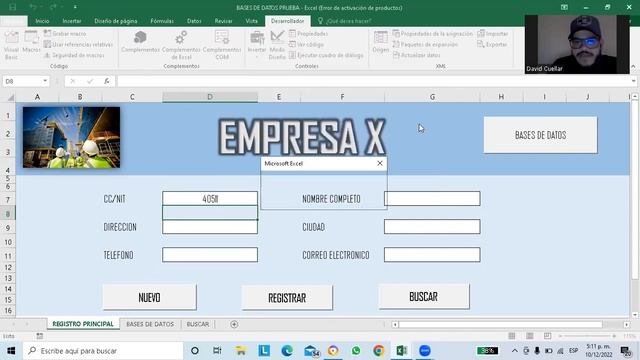Switch to the BUSCAR sheet tab
This screenshot has width=640, height=360.
(x=198, y=324)
